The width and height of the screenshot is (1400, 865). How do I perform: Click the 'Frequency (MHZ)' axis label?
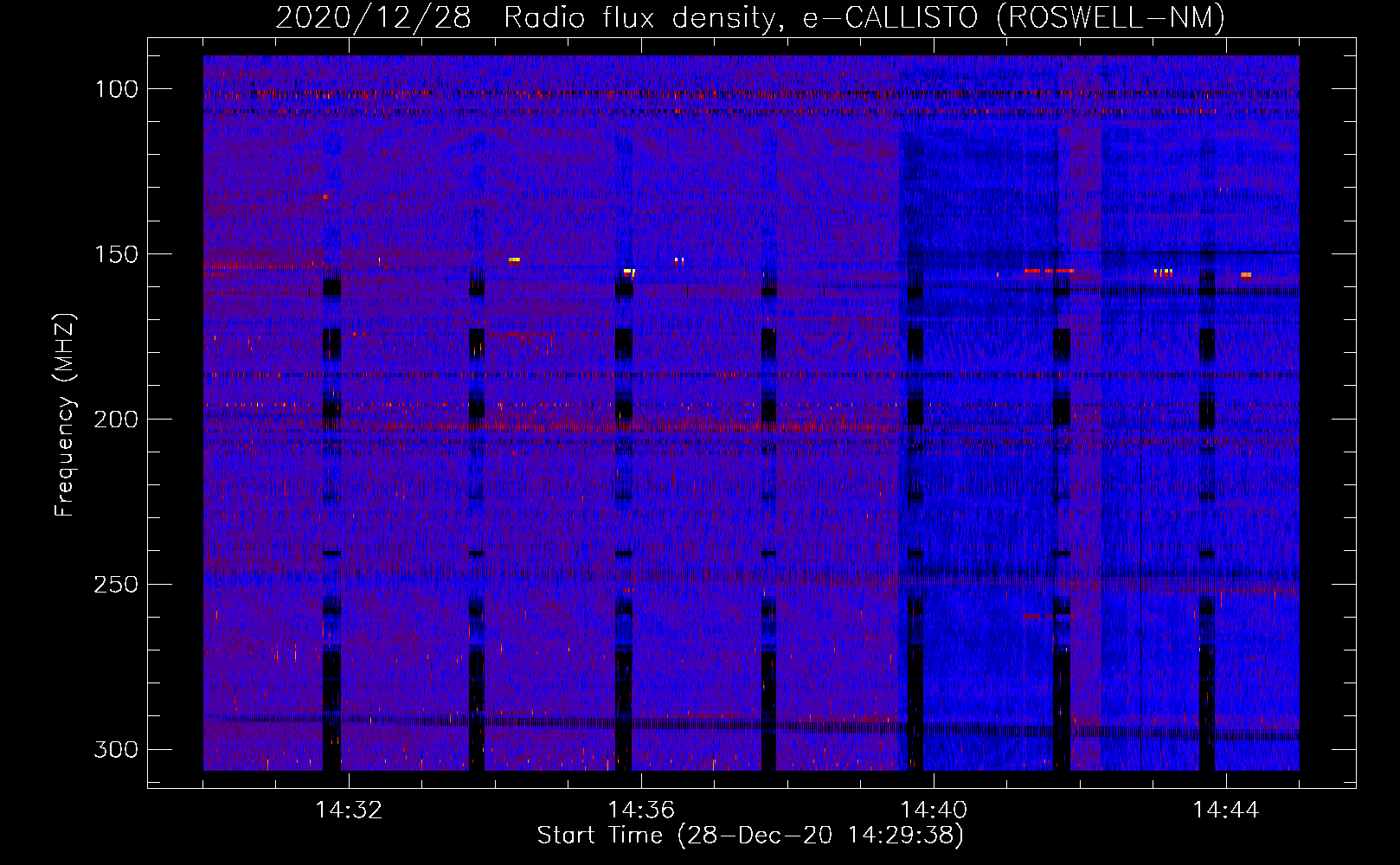65,415
